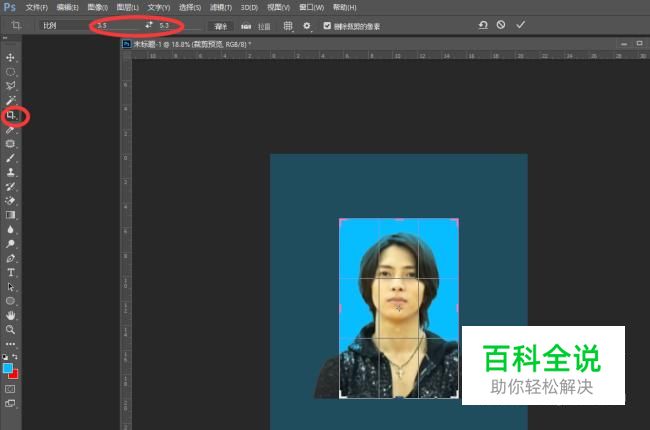Open the 文字(Y) Type menu
Viewport: 650px width, 430px height.
159,7
